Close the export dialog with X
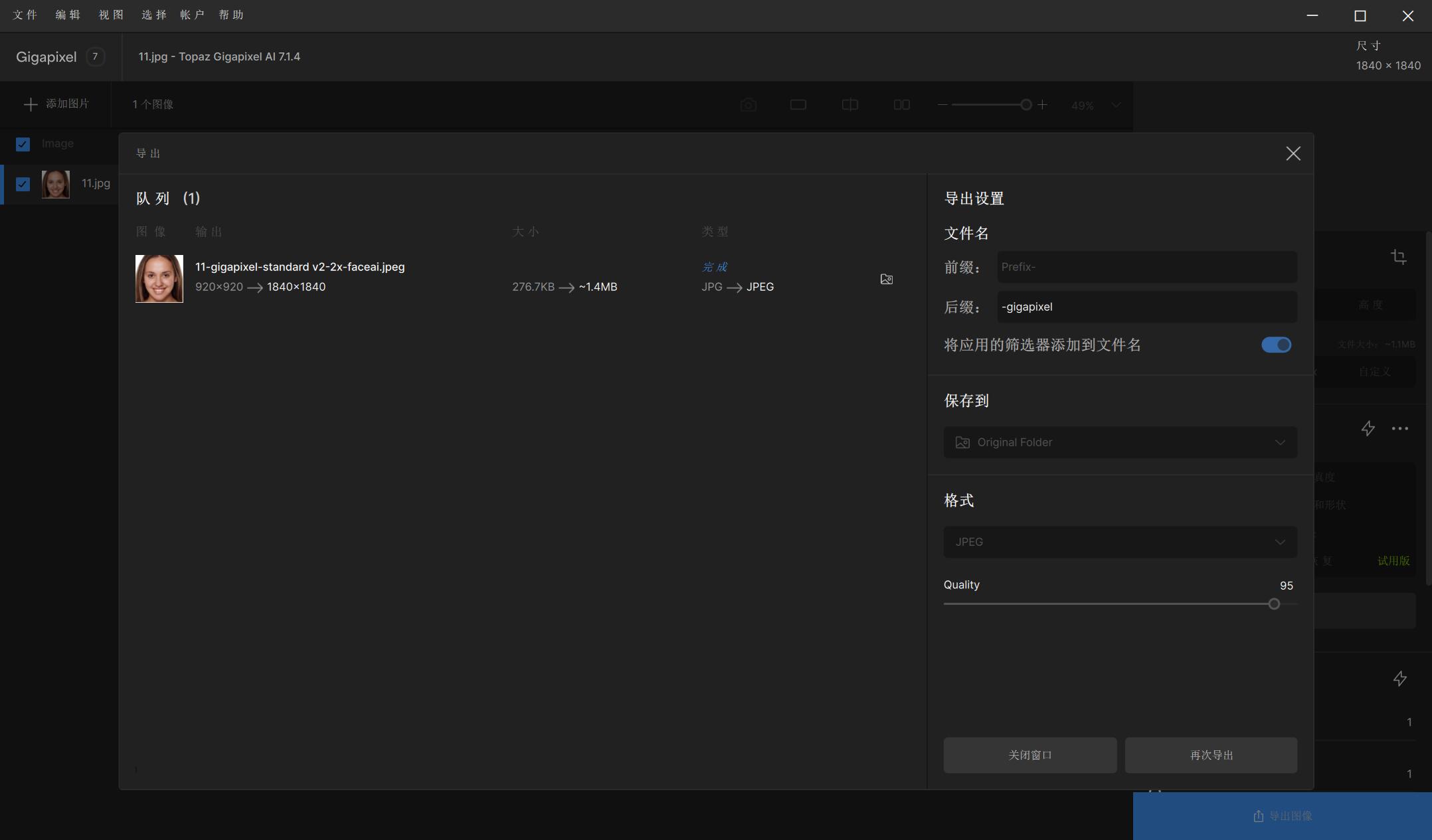 (1293, 153)
